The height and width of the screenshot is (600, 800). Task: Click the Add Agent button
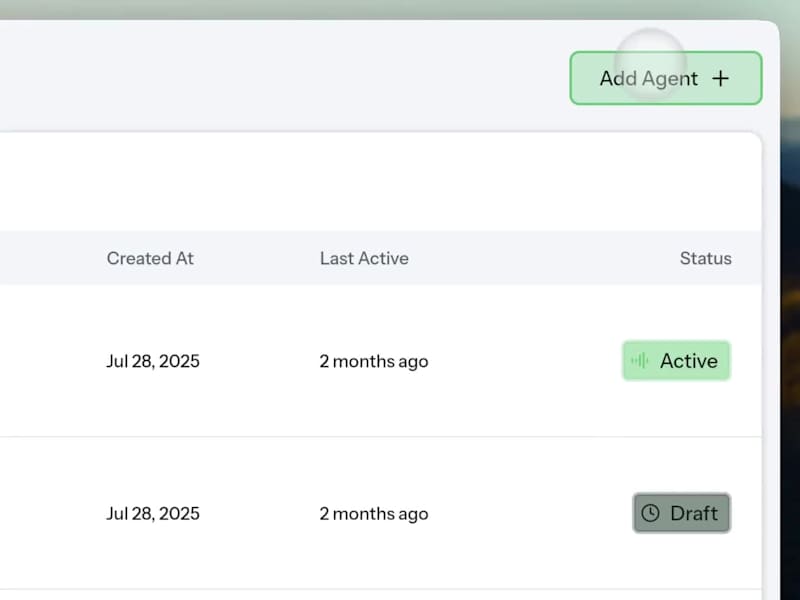coord(665,78)
